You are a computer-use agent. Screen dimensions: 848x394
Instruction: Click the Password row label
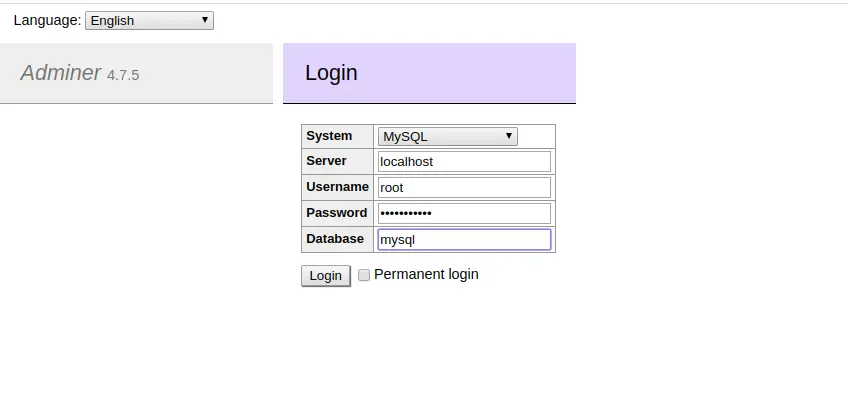(x=336, y=213)
